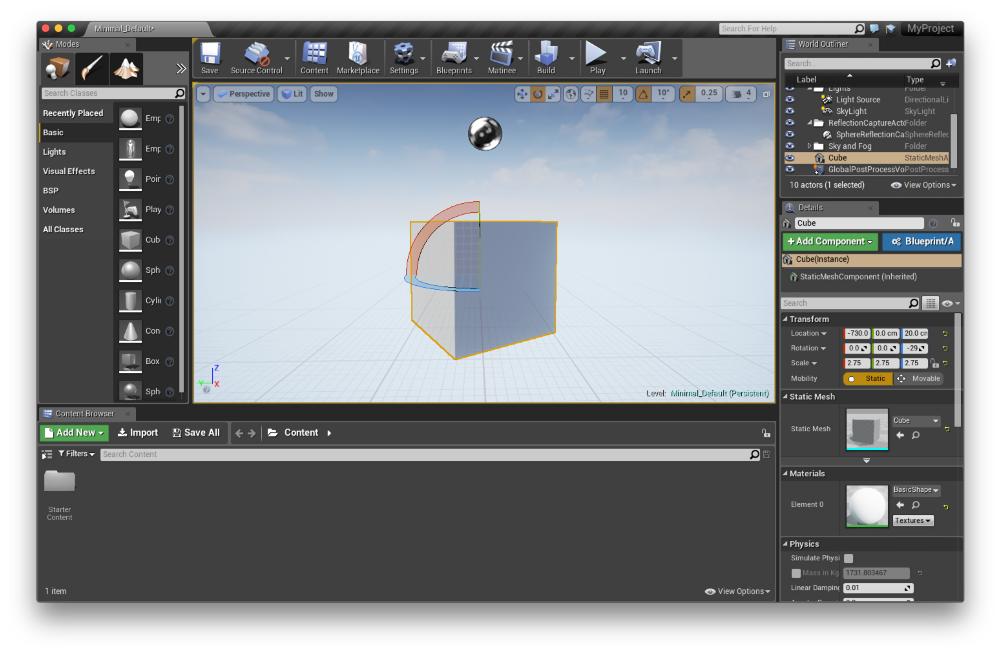The width and height of the screenshot is (1000, 653).
Task: Click the Add Component button
Action: tap(829, 242)
